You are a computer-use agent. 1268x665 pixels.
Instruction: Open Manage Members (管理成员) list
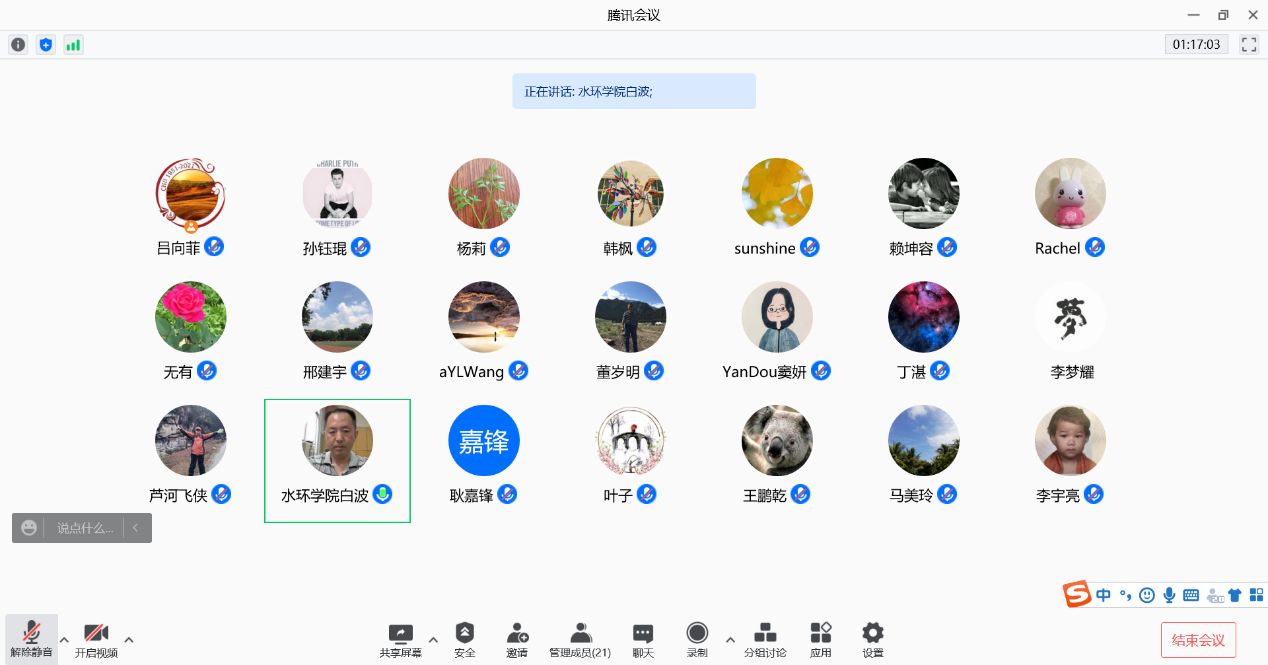pyautogui.click(x=580, y=639)
